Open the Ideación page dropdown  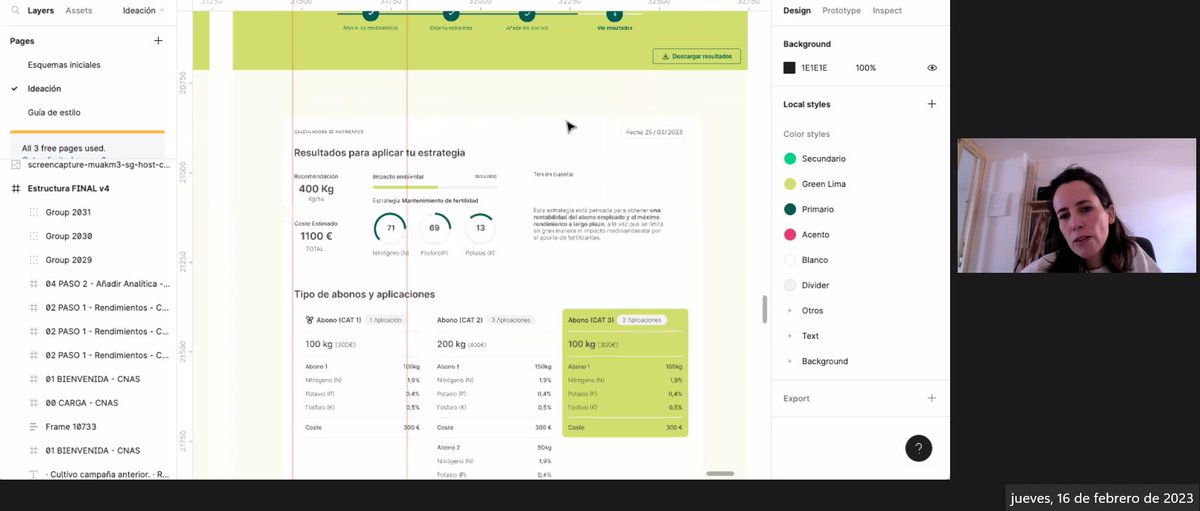point(143,11)
